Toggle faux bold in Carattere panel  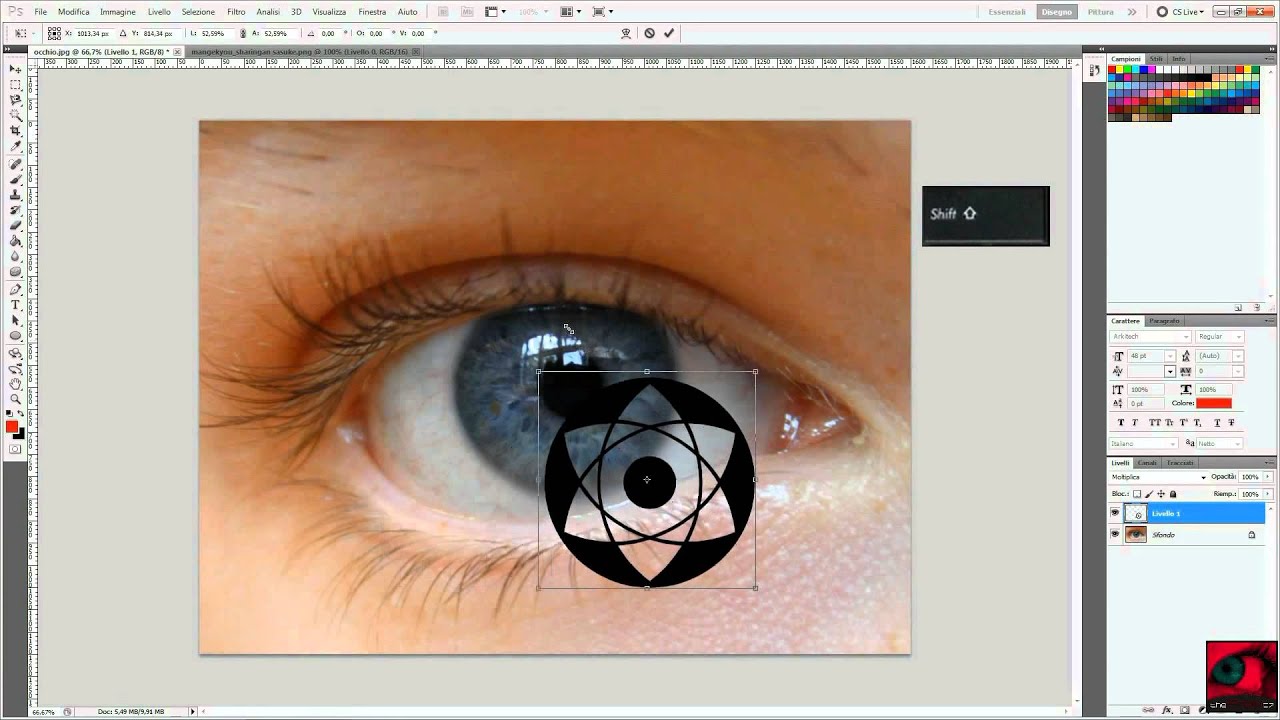[1120, 423]
